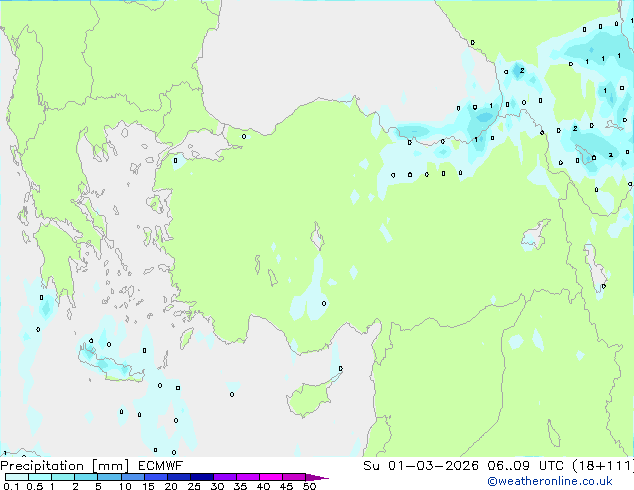The image size is (634, 490).
Task: Select the 'ECMWF' model name text
Action: [161, 466]
